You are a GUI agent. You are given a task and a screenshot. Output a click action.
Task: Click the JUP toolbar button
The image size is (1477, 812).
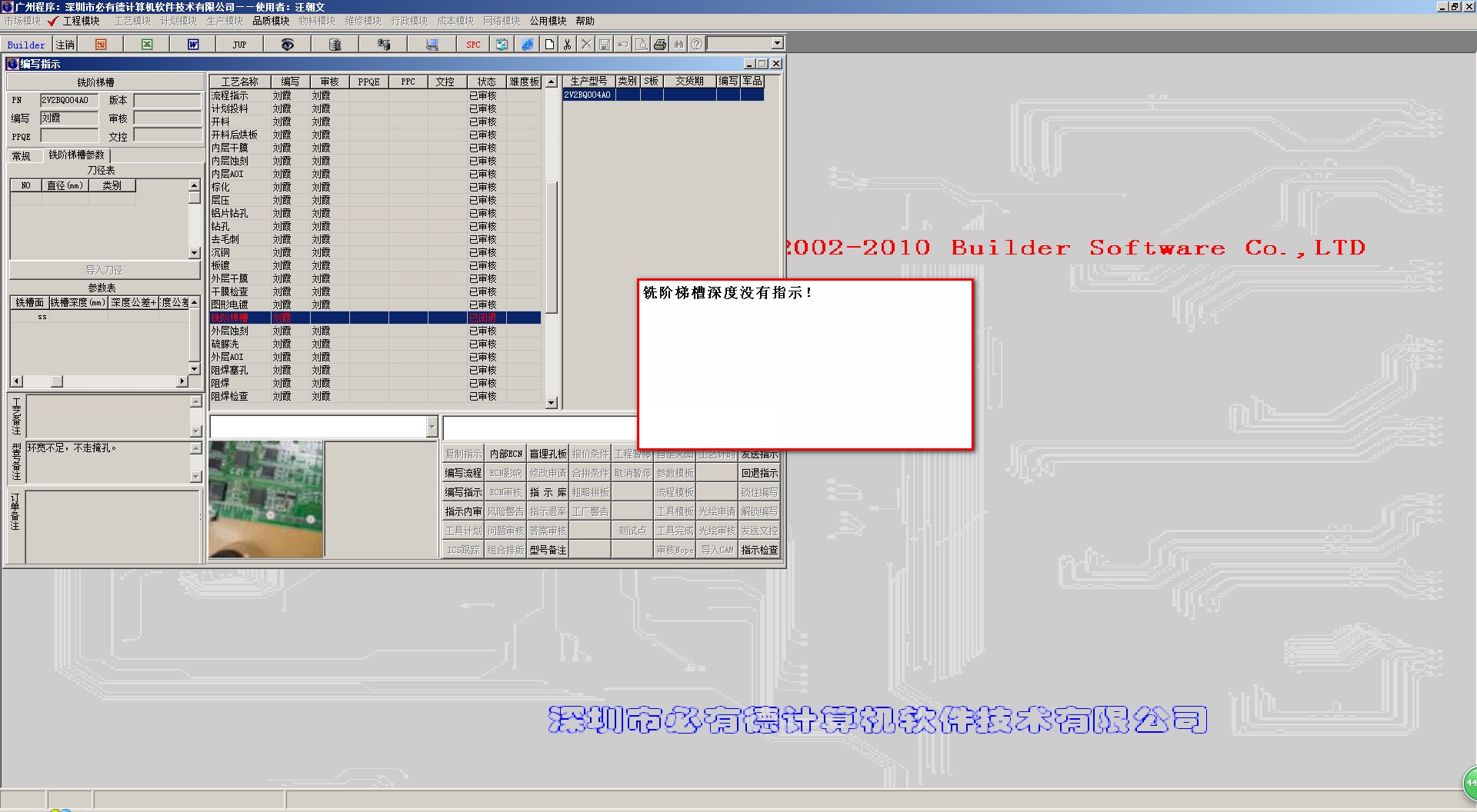(x=239, y=45)
